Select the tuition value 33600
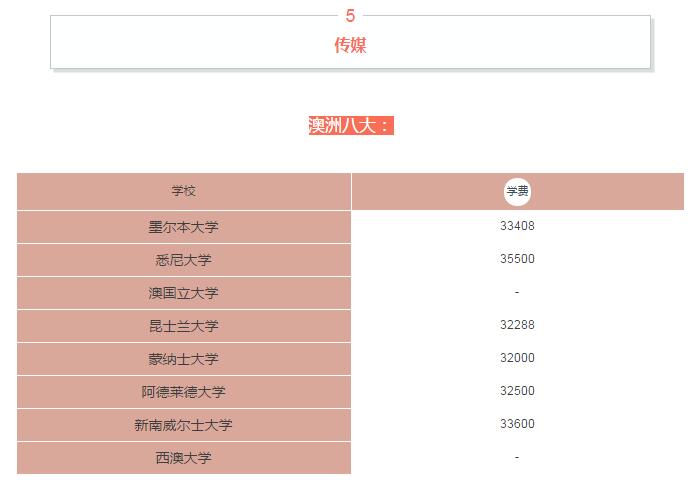700x485 pixels. (x=517, y=424)
